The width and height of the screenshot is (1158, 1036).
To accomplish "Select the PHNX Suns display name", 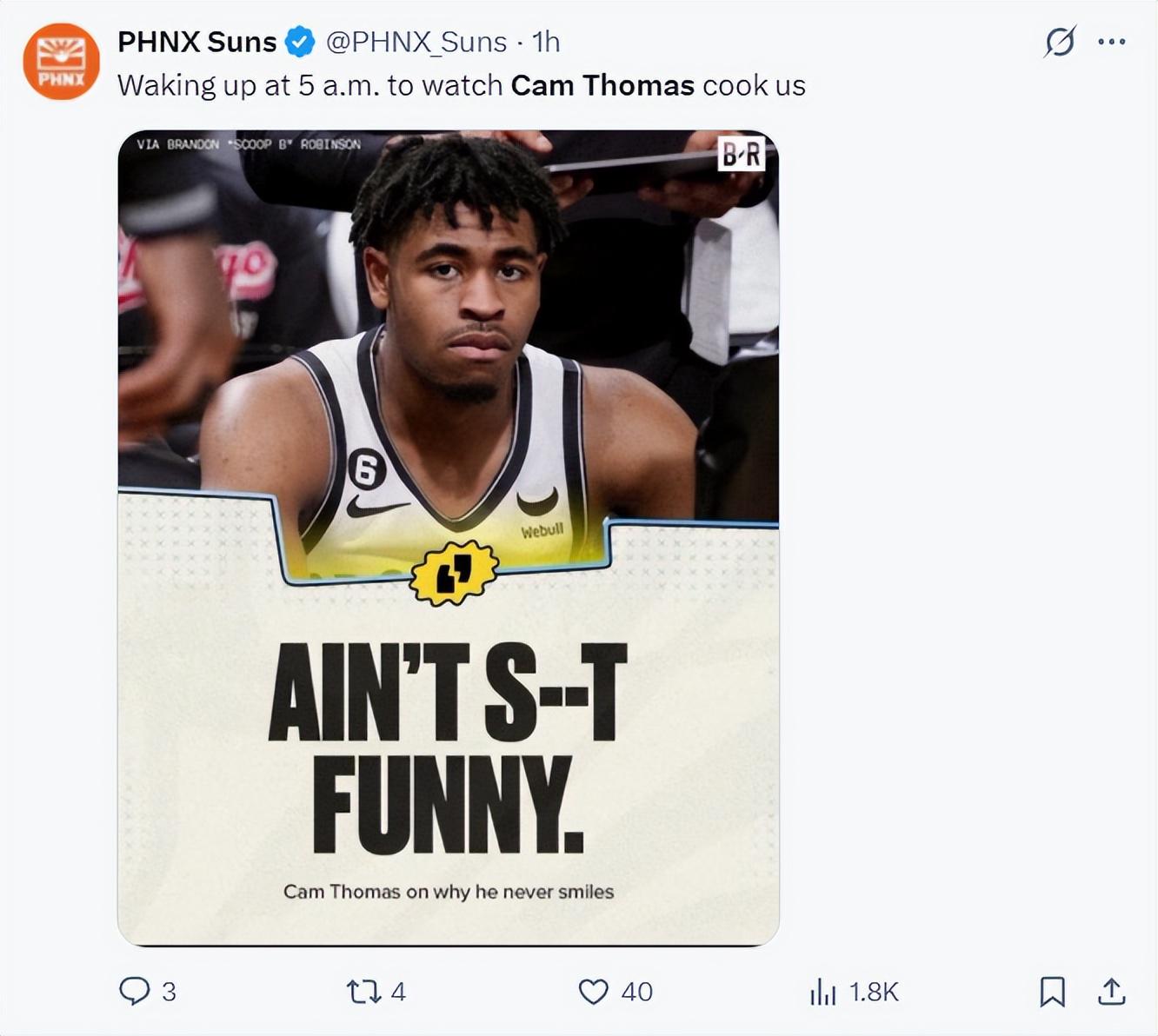I will [x=197, y=40].
